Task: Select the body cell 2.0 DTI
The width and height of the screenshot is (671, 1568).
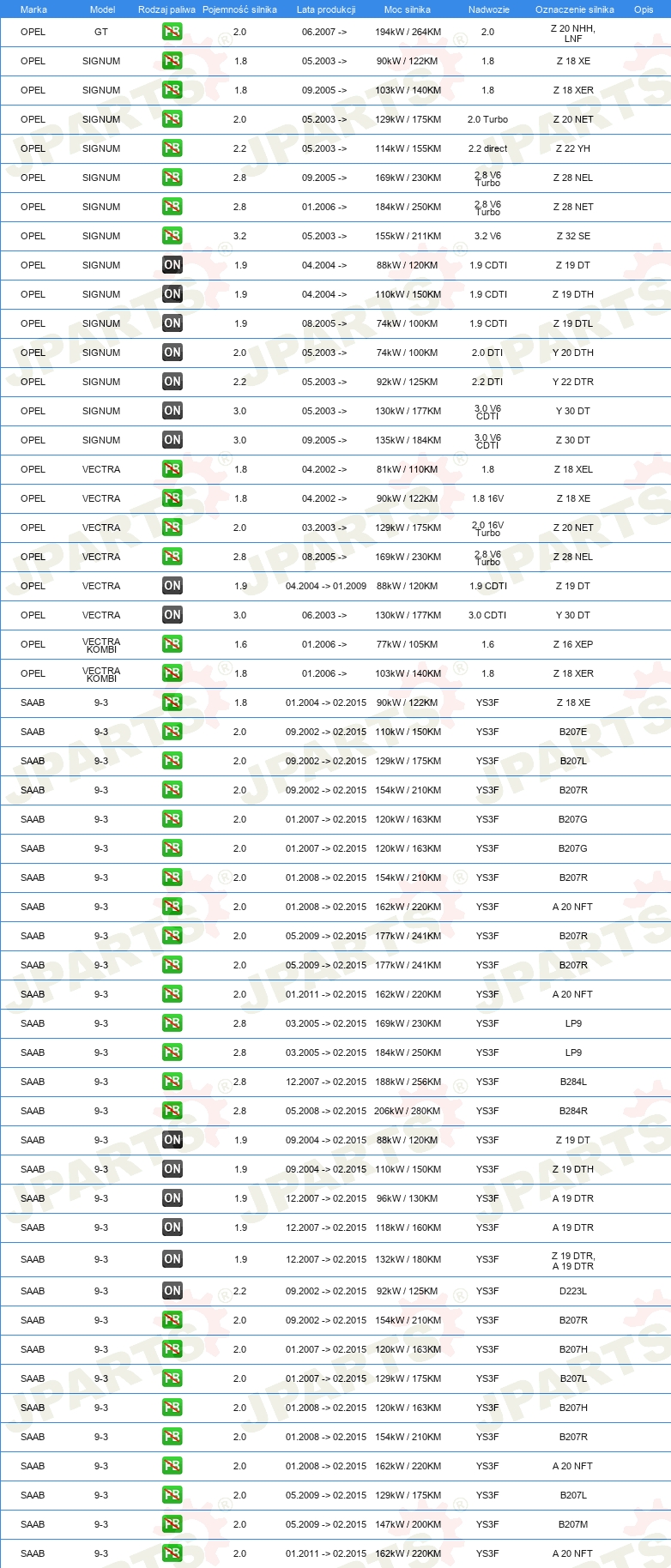Action: [487, 353]
